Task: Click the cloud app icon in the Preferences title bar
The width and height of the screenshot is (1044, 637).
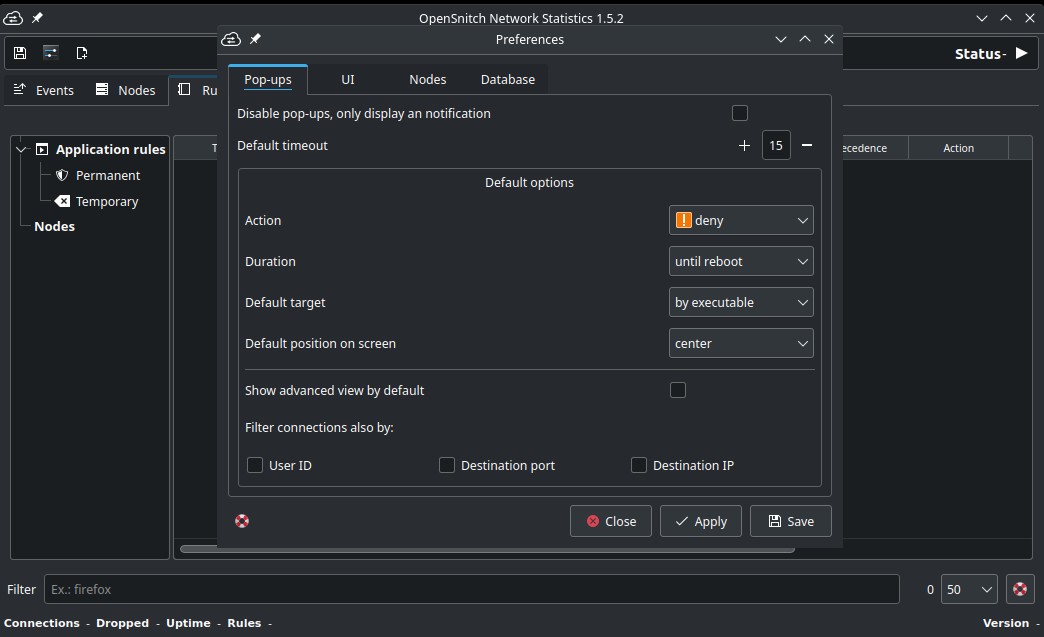Action: tap(231, 39)
